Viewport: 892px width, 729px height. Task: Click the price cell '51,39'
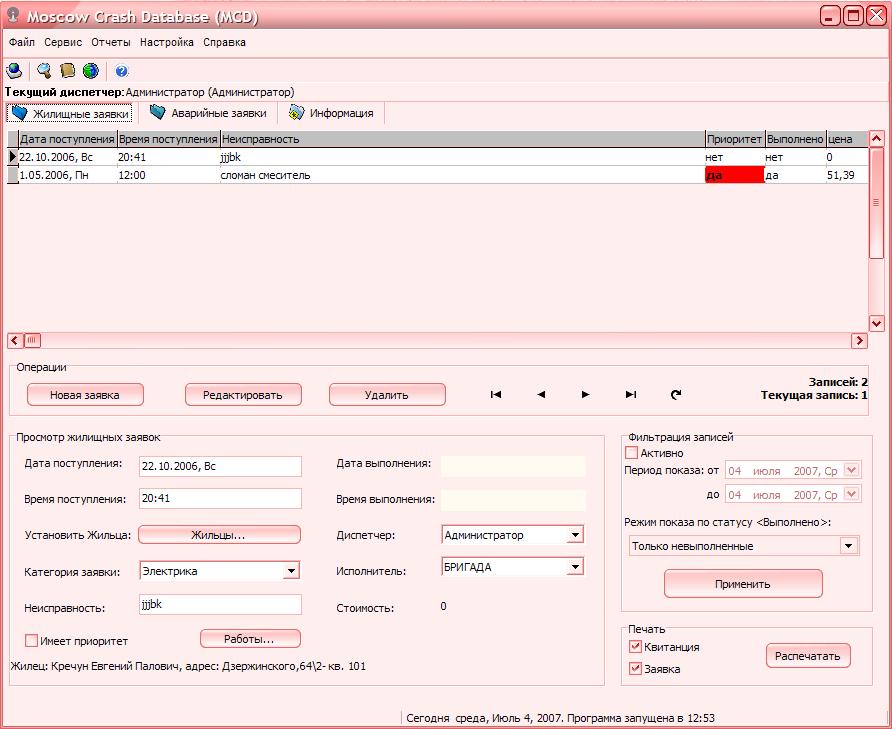[x=846, y=175]
